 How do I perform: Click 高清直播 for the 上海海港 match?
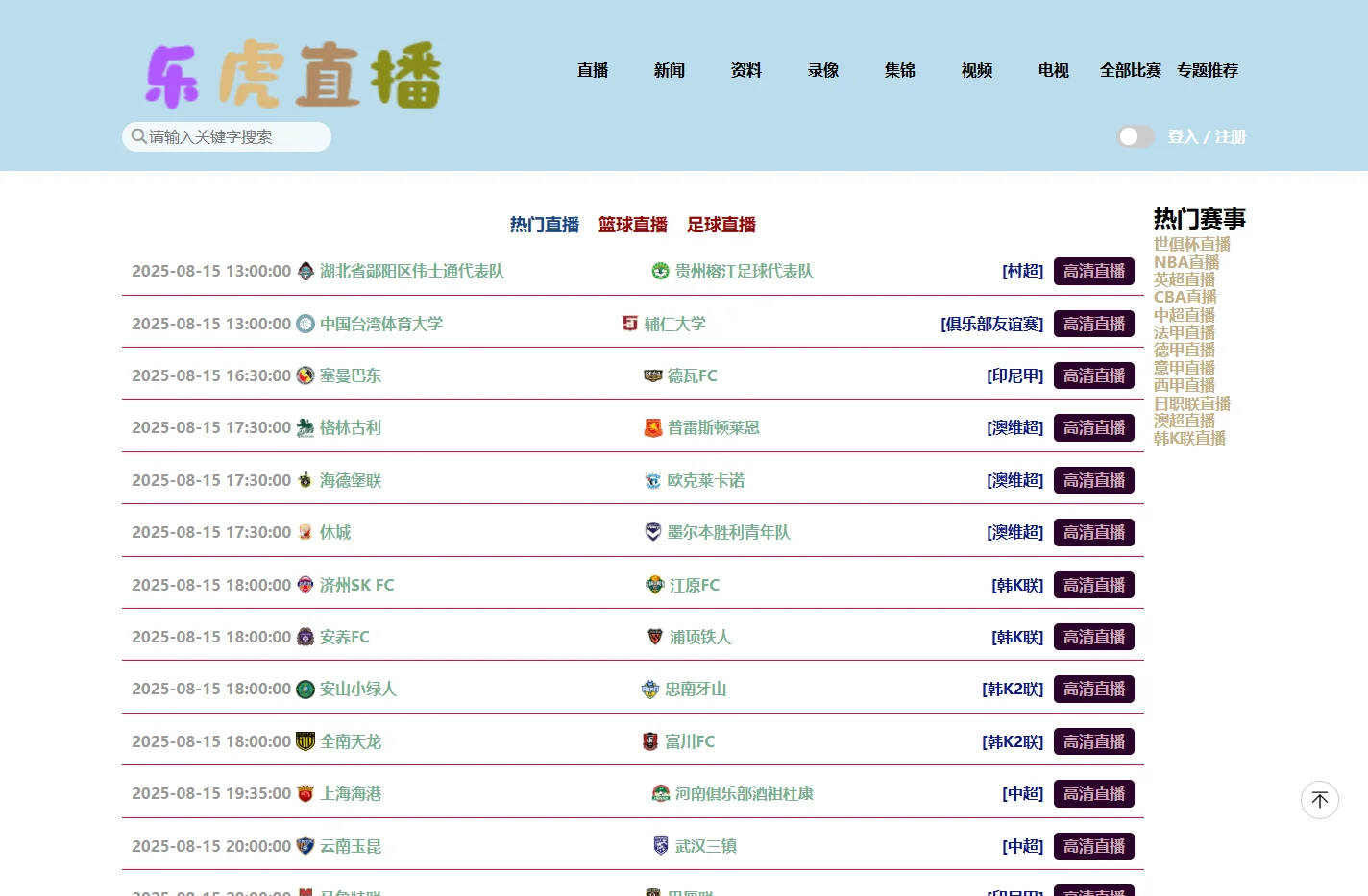(1094, 793)
